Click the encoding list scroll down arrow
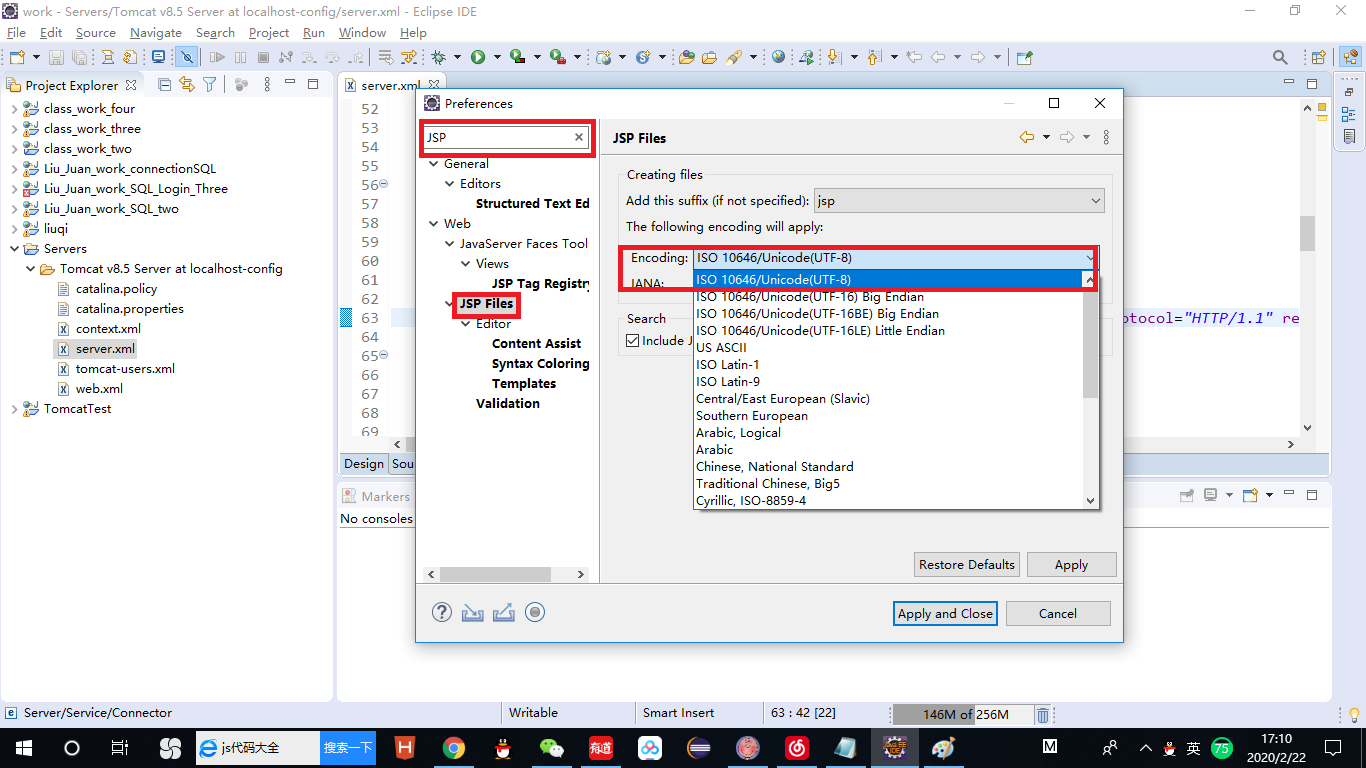1366x768 pixels. tap(1091, 500)
